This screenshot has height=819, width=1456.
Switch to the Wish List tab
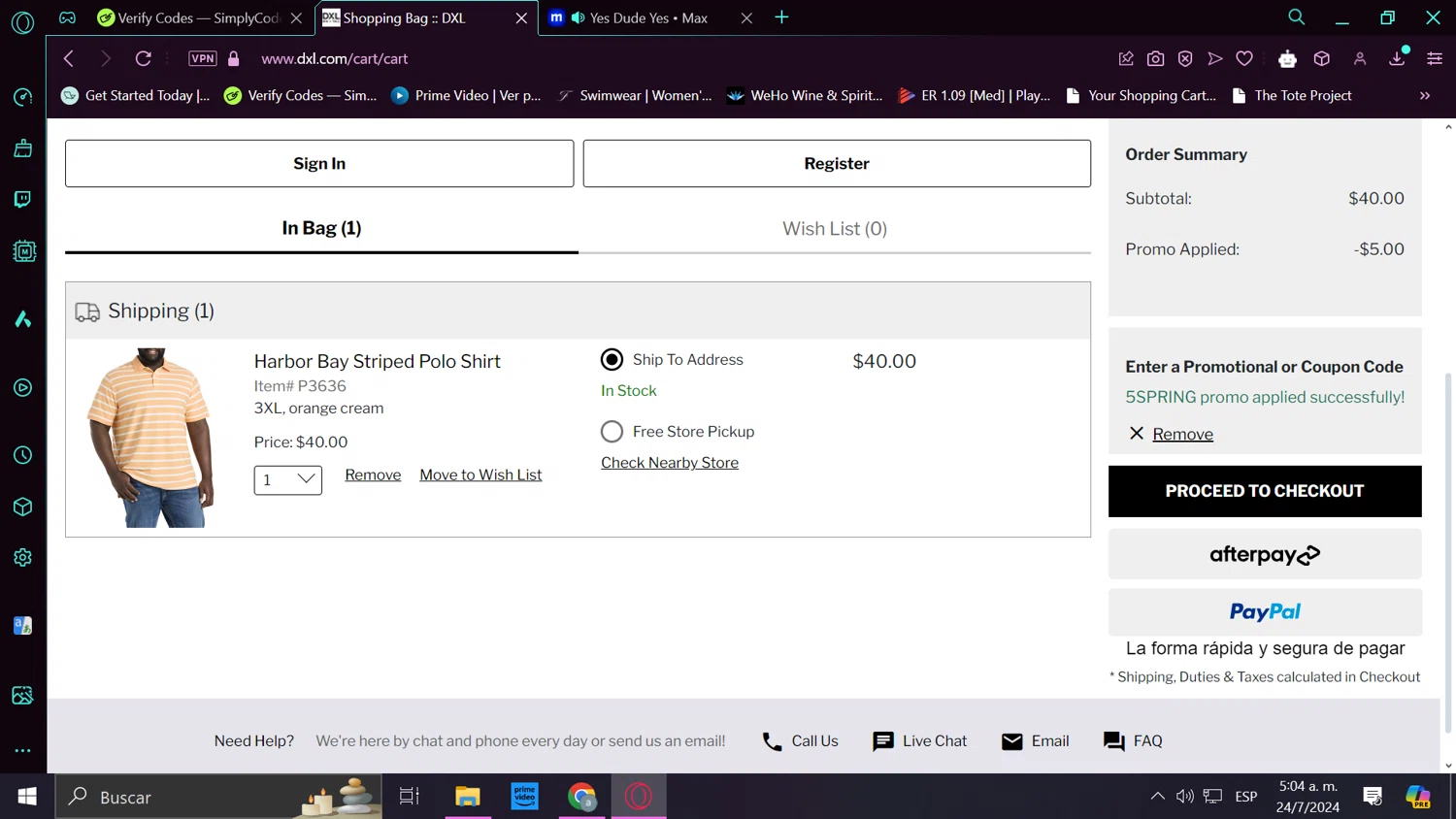point(834,229)
